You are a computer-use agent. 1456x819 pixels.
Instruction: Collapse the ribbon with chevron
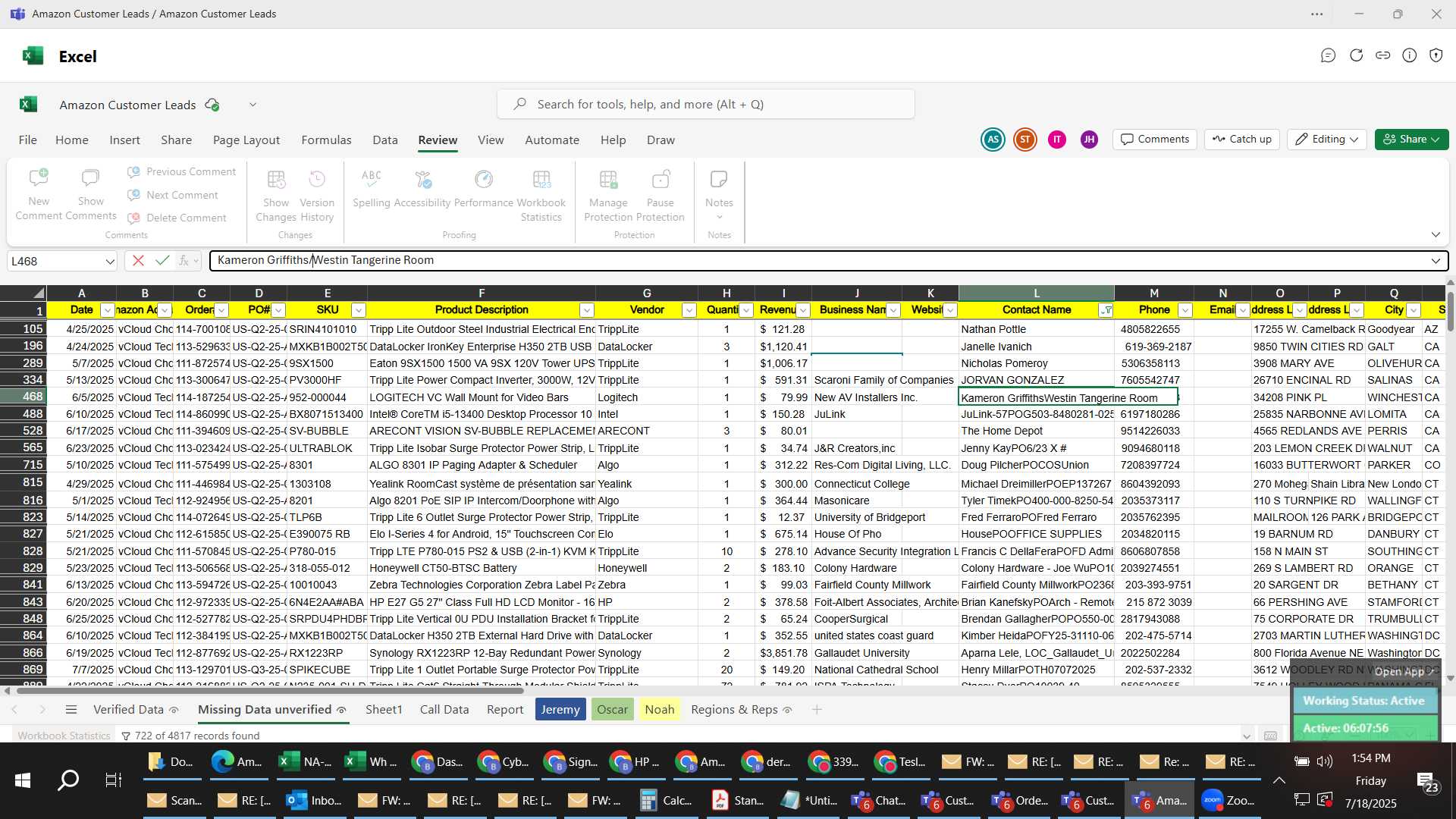(1436, 234)
